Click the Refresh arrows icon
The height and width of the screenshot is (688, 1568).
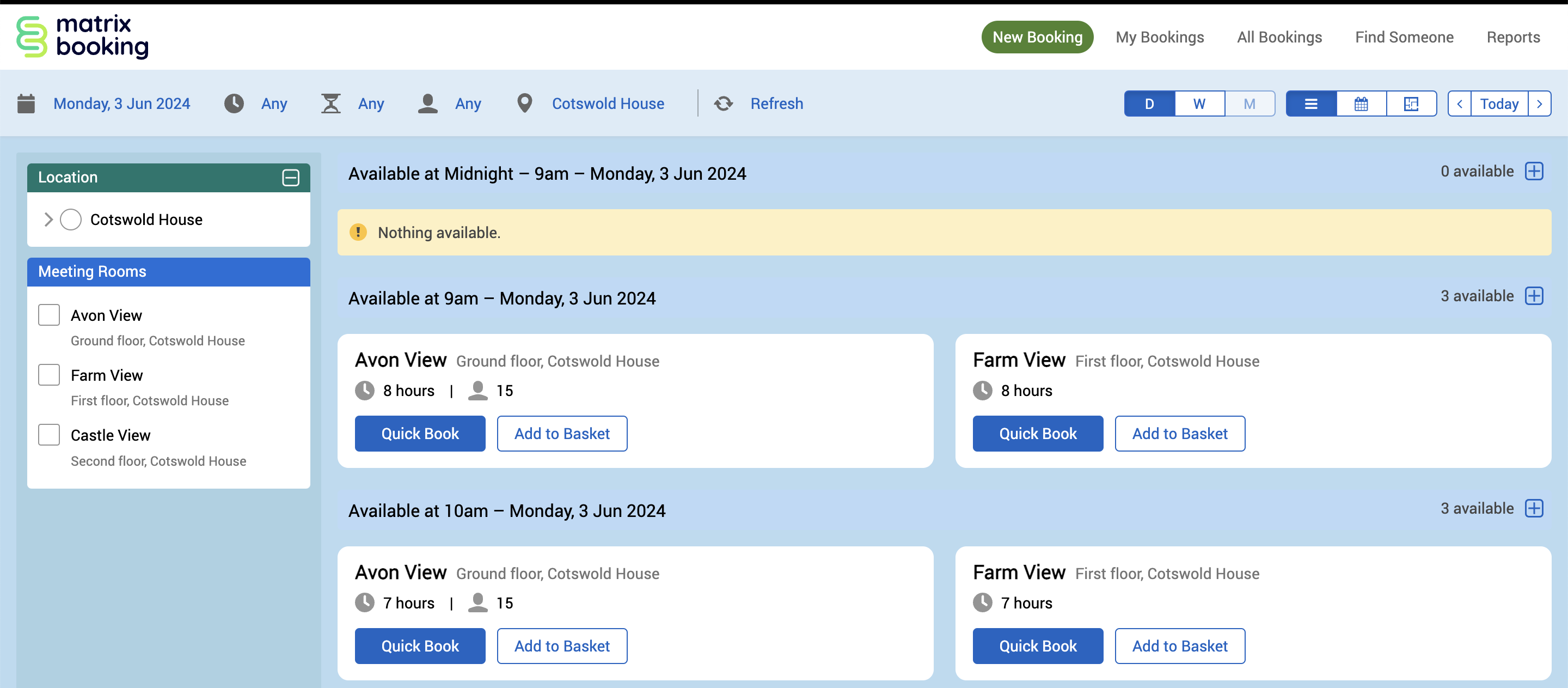[x=723, y=104]
